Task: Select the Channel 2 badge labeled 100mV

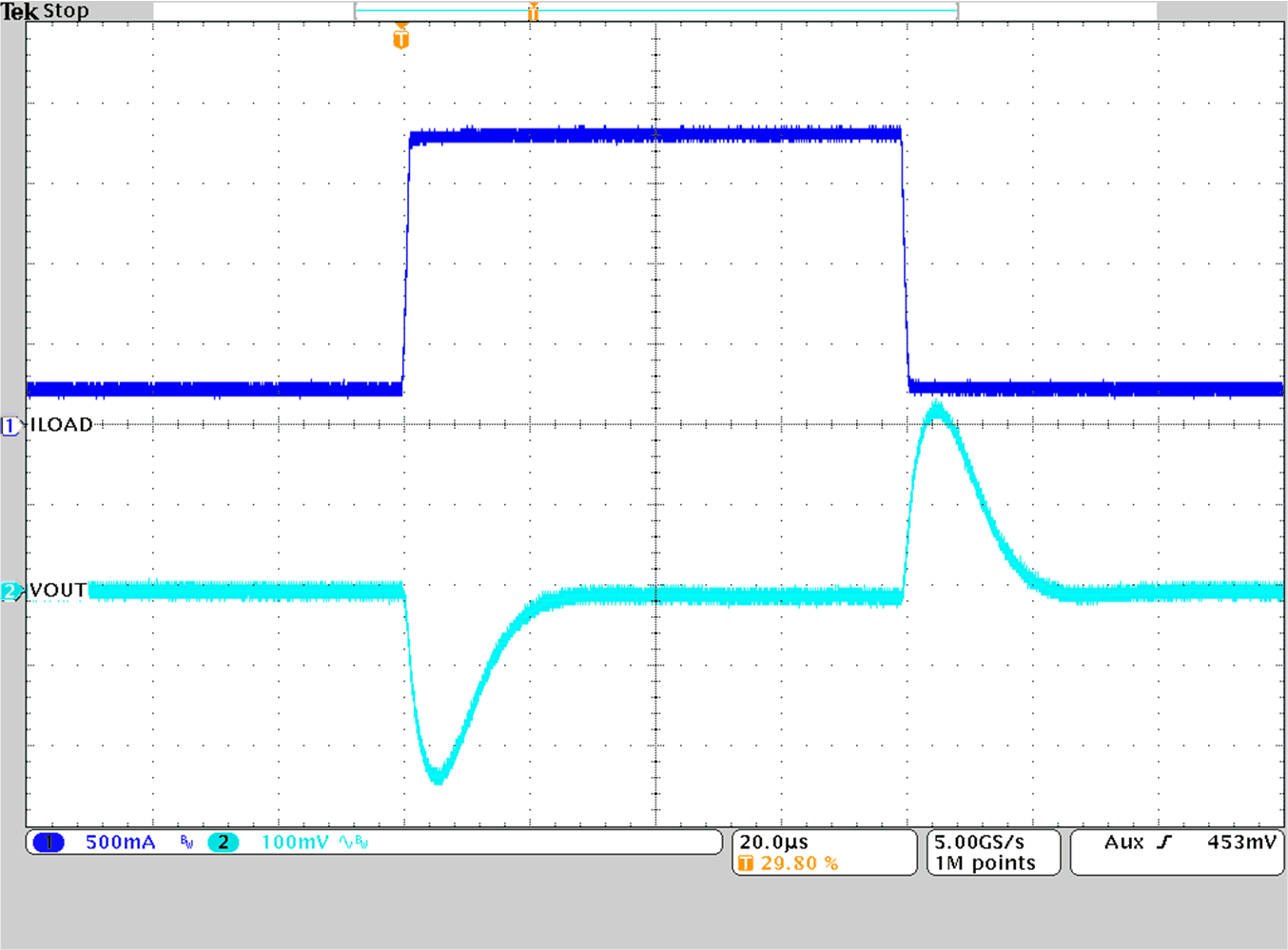Action: (x=224, y=843)
